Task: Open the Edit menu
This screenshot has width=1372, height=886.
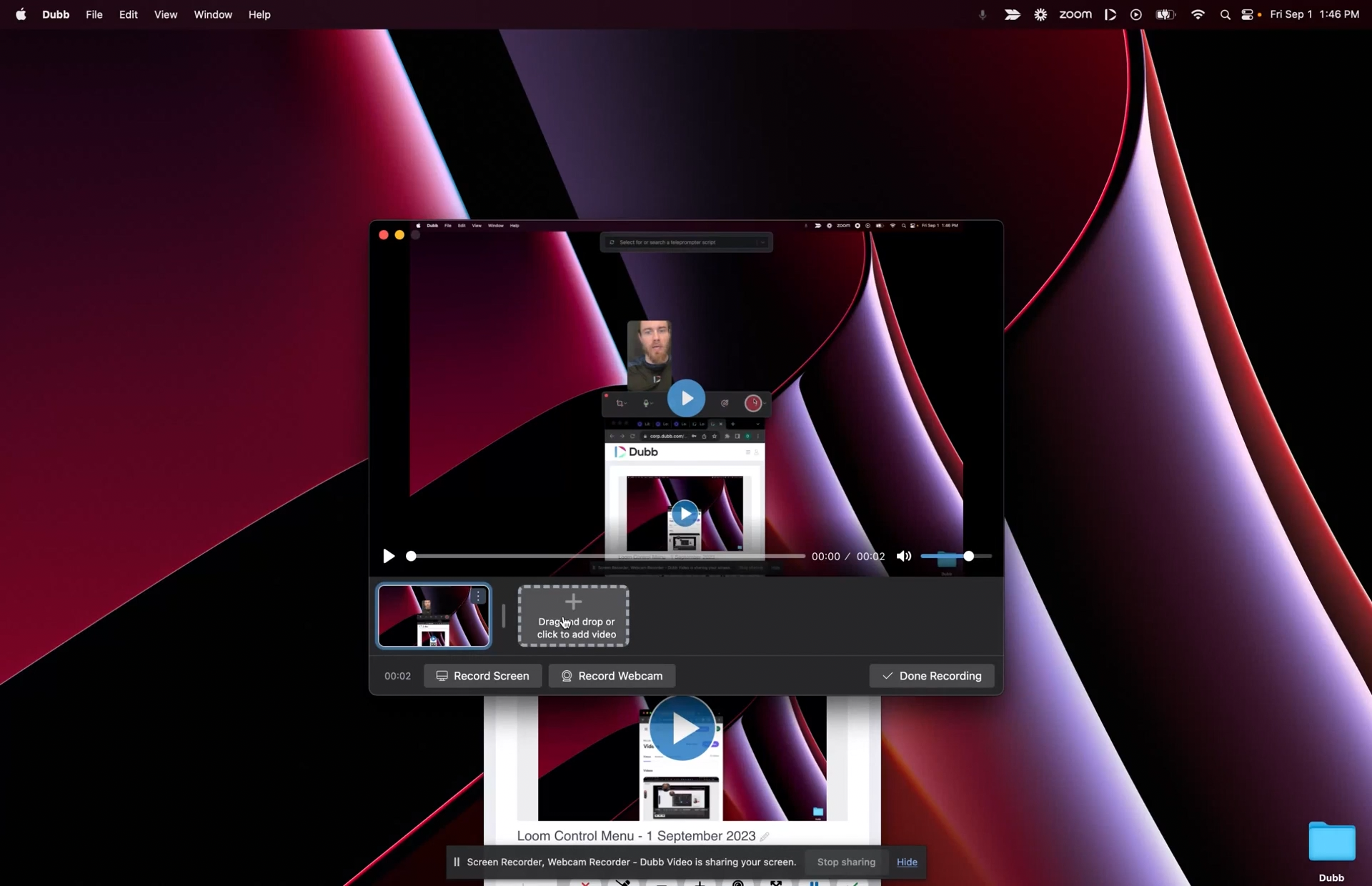Action: (x=129, y=14)
